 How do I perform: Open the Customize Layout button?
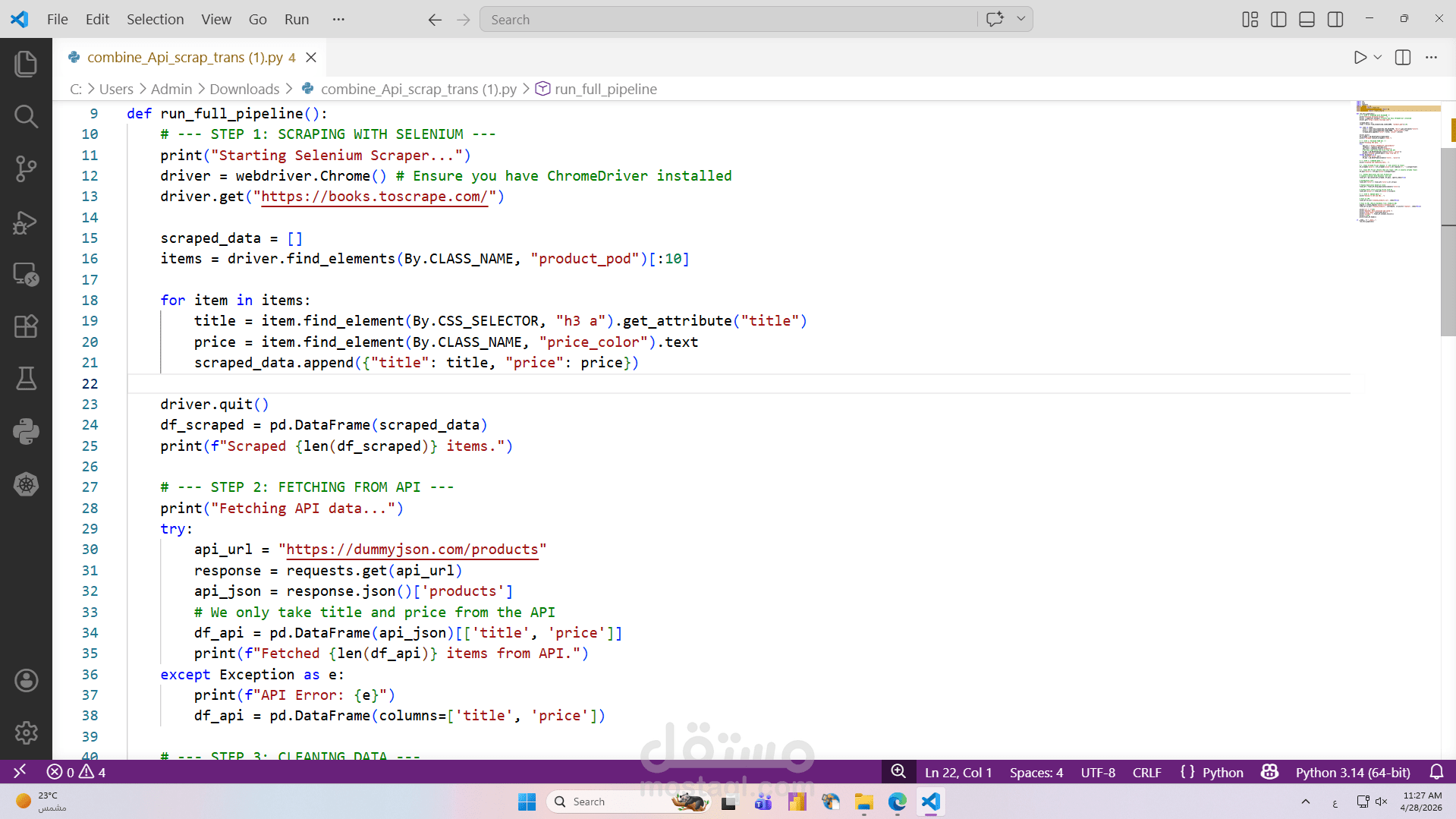(x=1250, y=20)
